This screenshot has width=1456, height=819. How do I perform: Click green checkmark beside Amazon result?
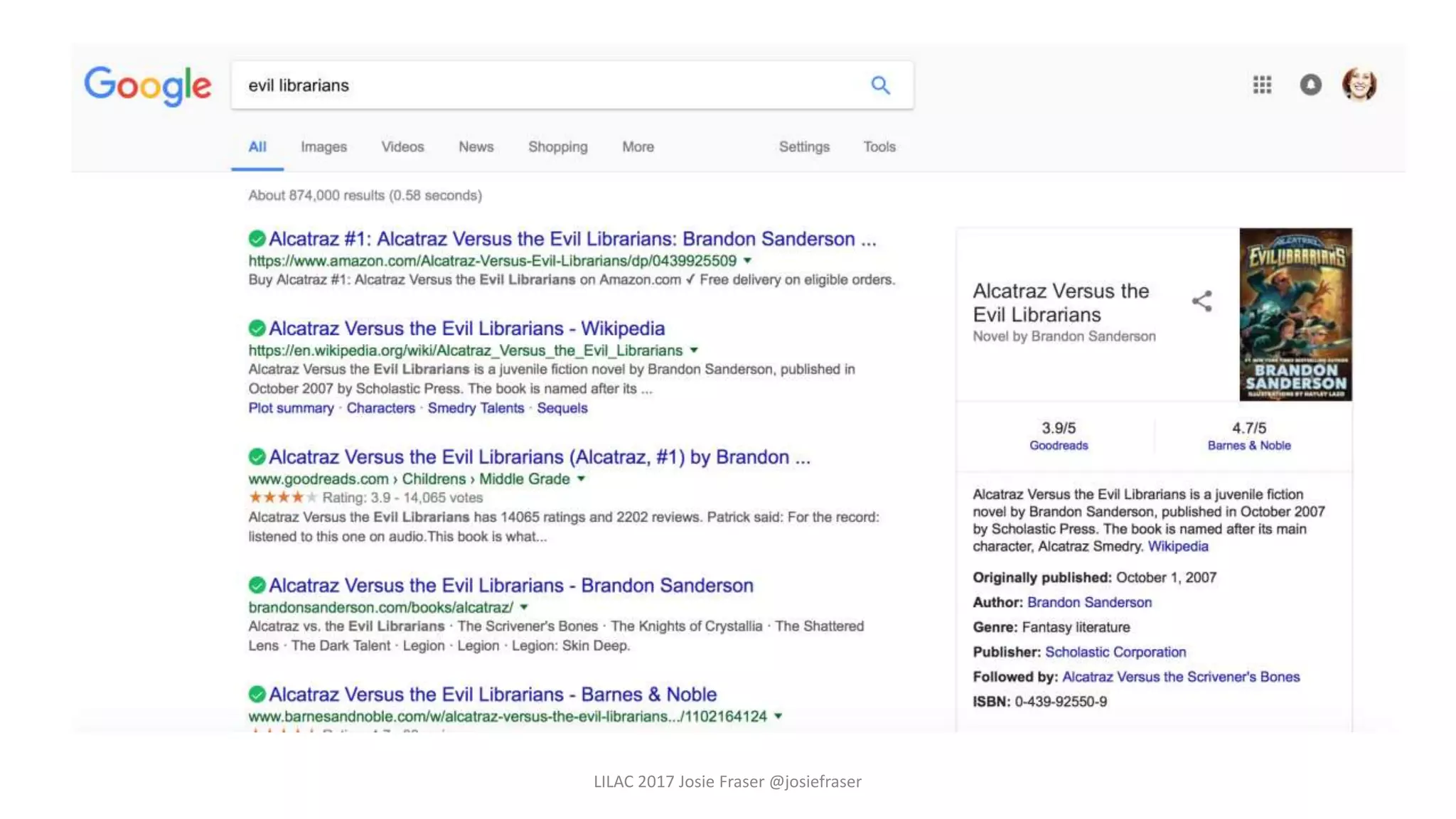(257, 239)
